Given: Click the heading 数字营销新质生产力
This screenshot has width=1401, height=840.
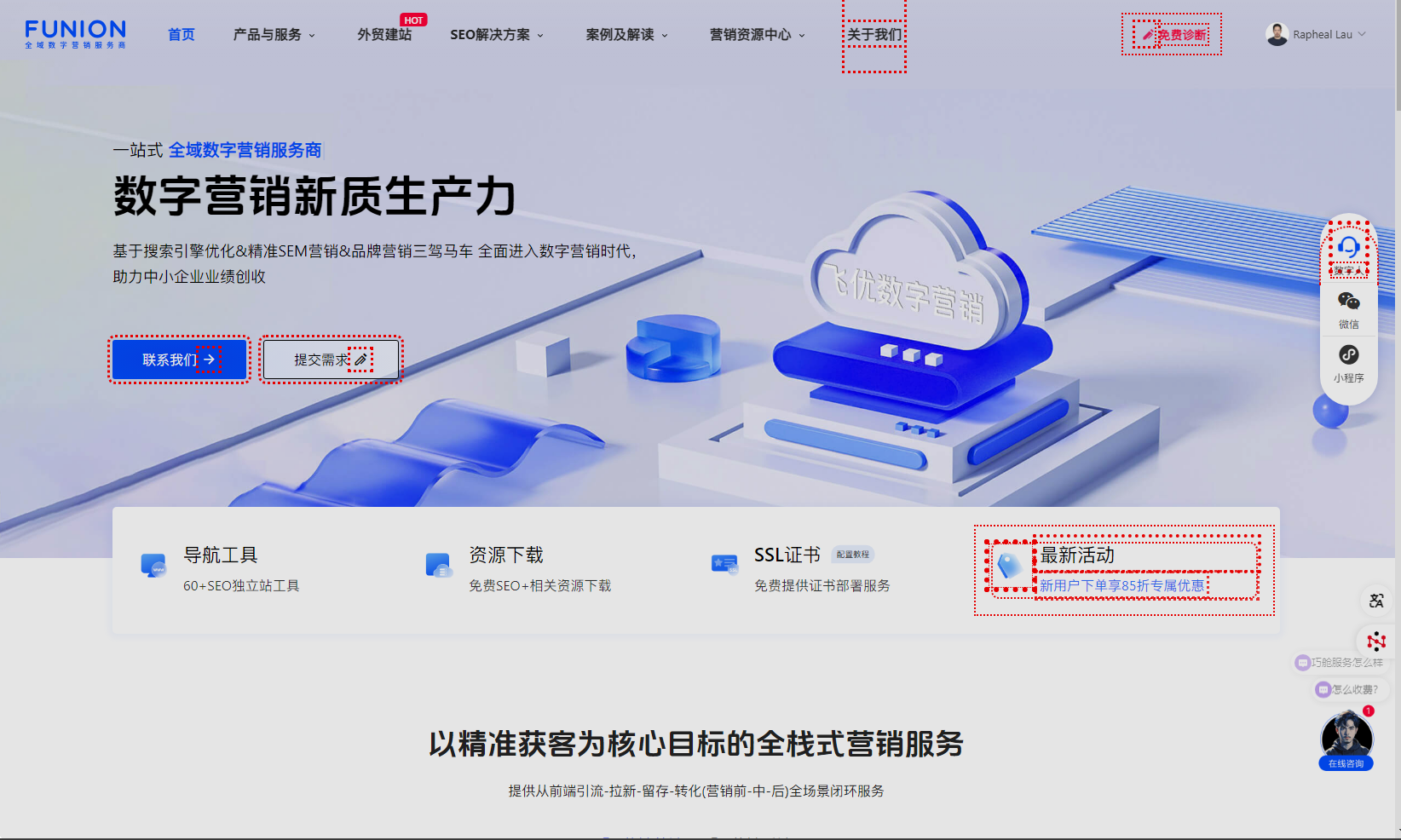Looking at the screenshot, I should click(x=314, y=197).
